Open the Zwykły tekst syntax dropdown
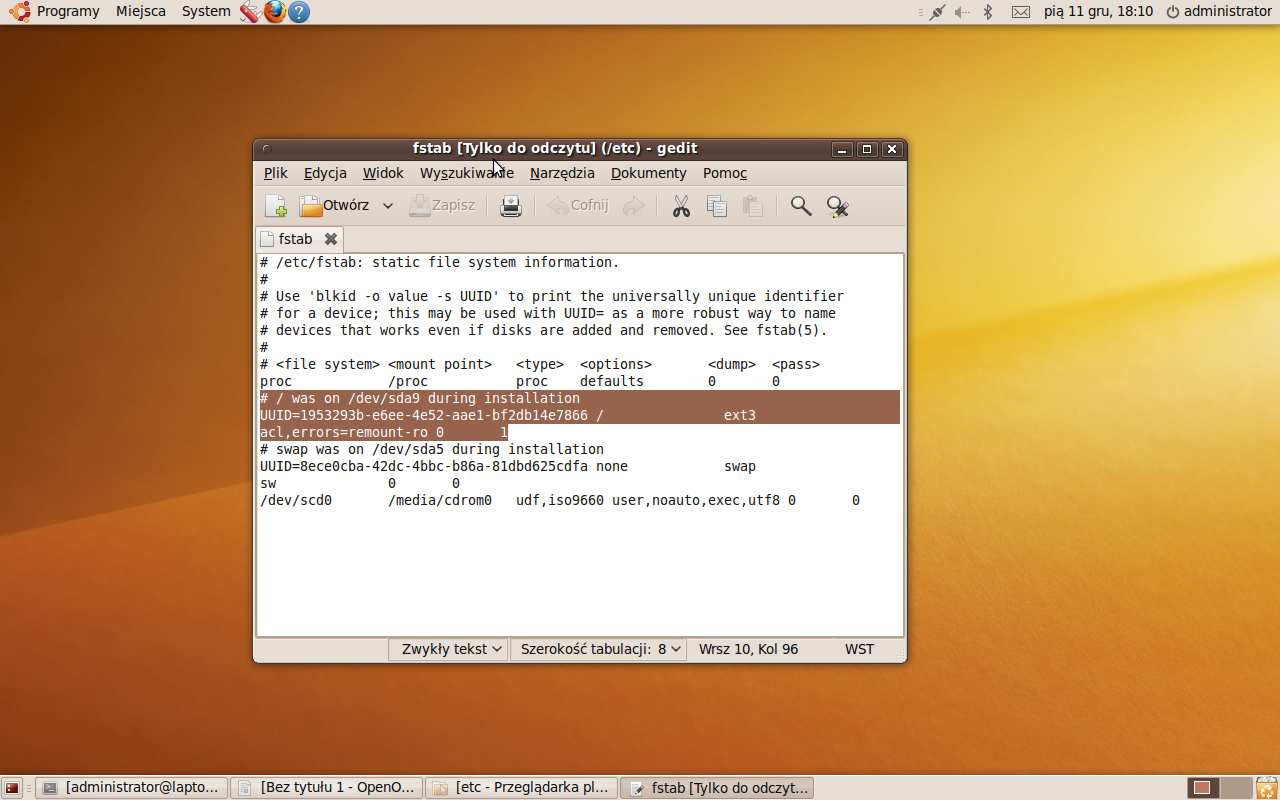Screen dimensions: 1280x800 tap(448, 649)
